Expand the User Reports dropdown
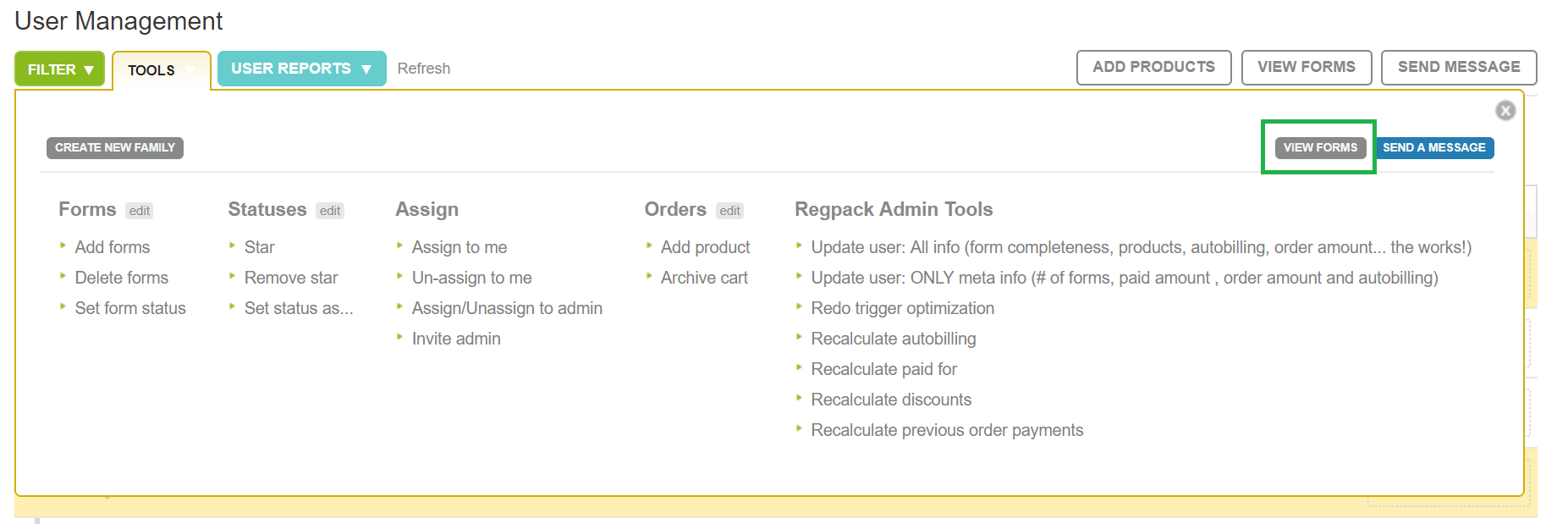Viewport: 1568px width, 524px height. coord(301,69)
